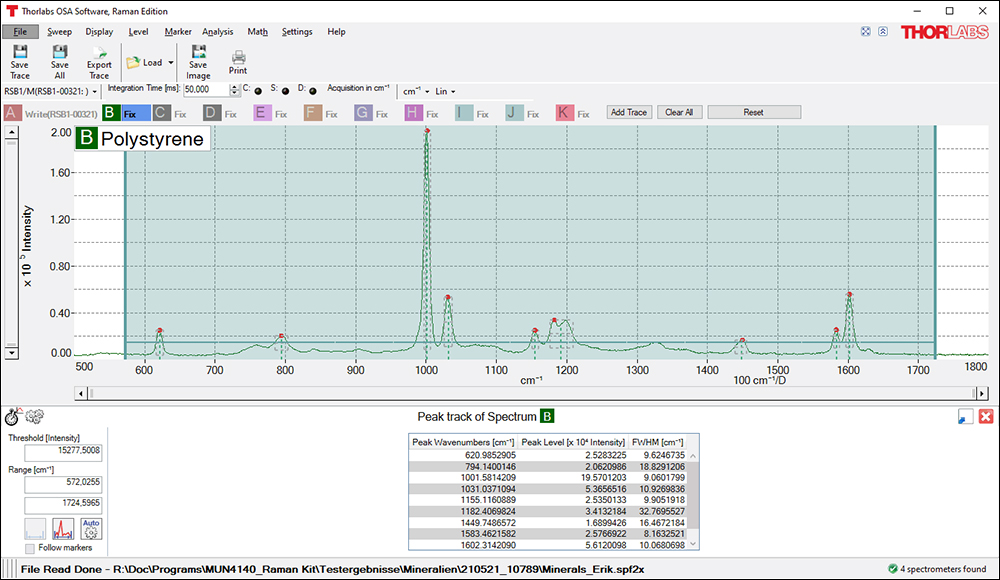
Task: Click the Threshold intensity input field
Action: point(62,452)
